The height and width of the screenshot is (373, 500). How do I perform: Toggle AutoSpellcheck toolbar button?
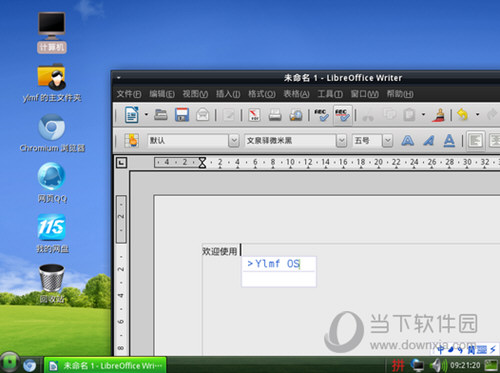[342, 115]
